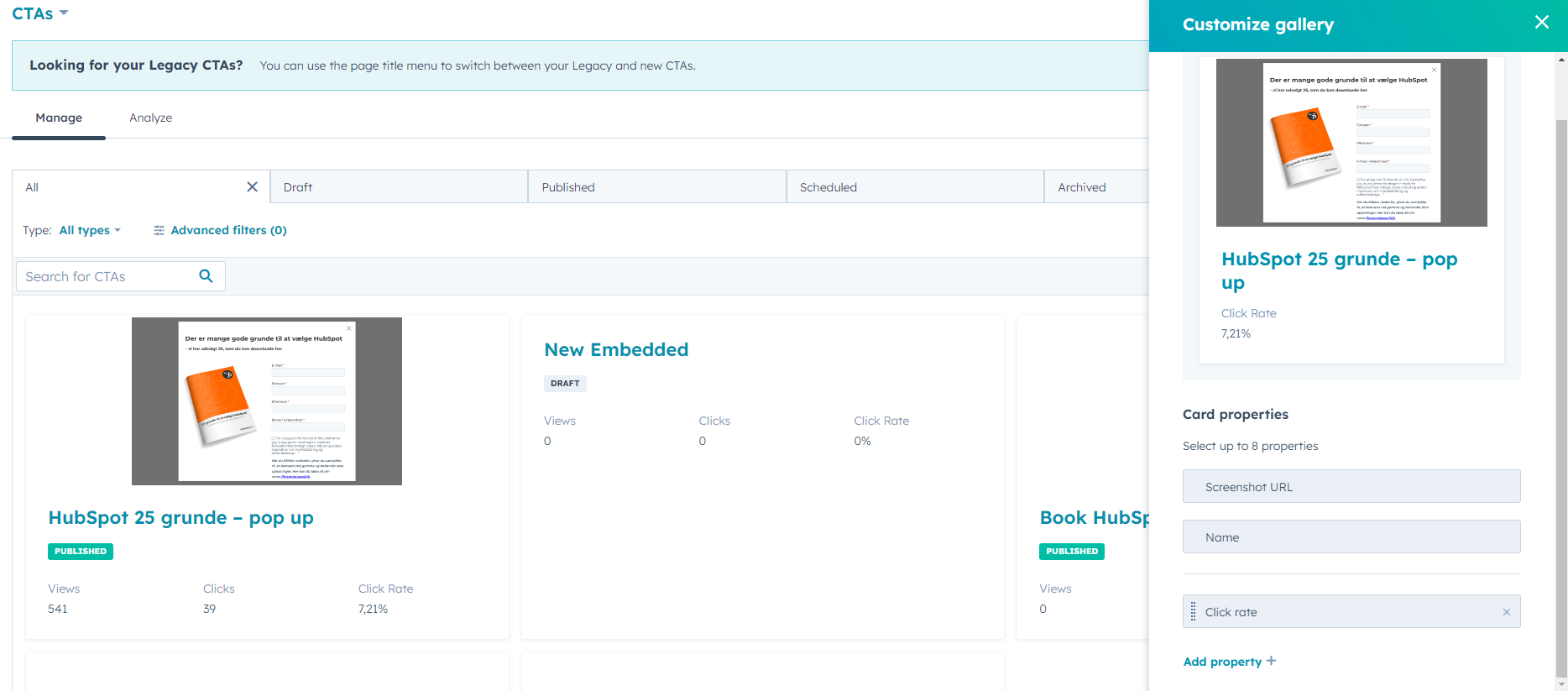Select the Scheduled status tab
The image size is (1568, 691).
(915, 187)
